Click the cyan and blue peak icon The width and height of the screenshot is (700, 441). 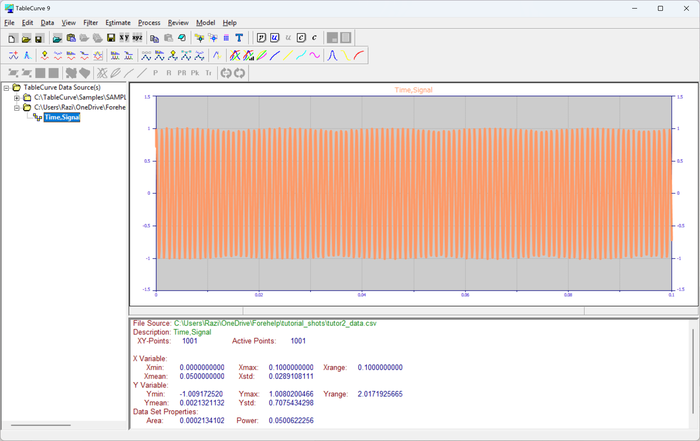tap(28, 55)
